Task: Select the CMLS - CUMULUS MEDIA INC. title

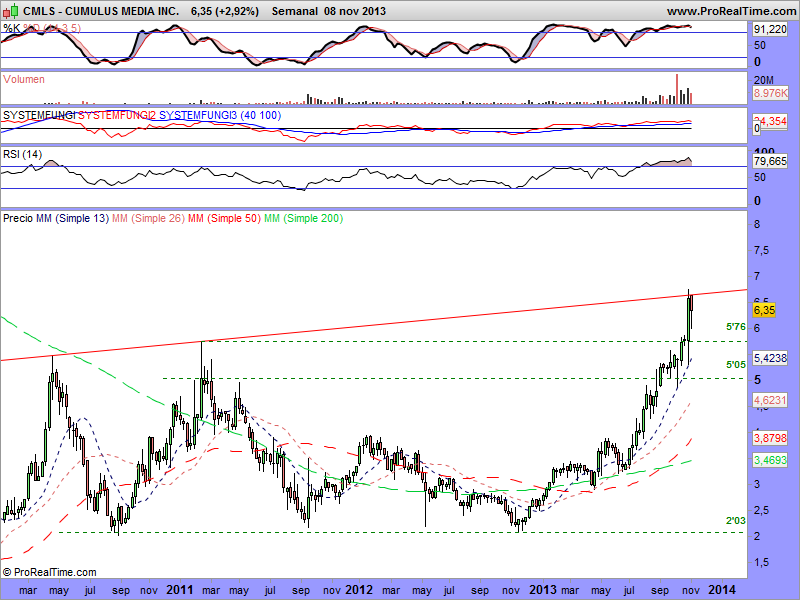Action: [101, 11]
